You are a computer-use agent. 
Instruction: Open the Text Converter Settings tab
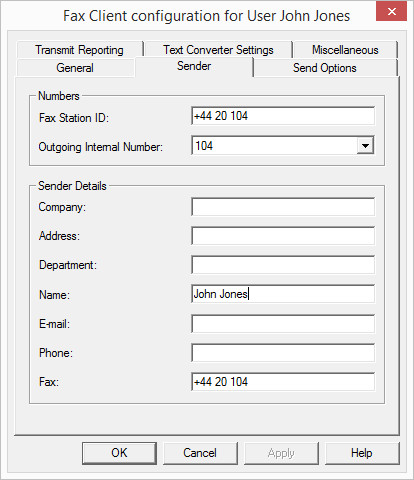(218, 50)
